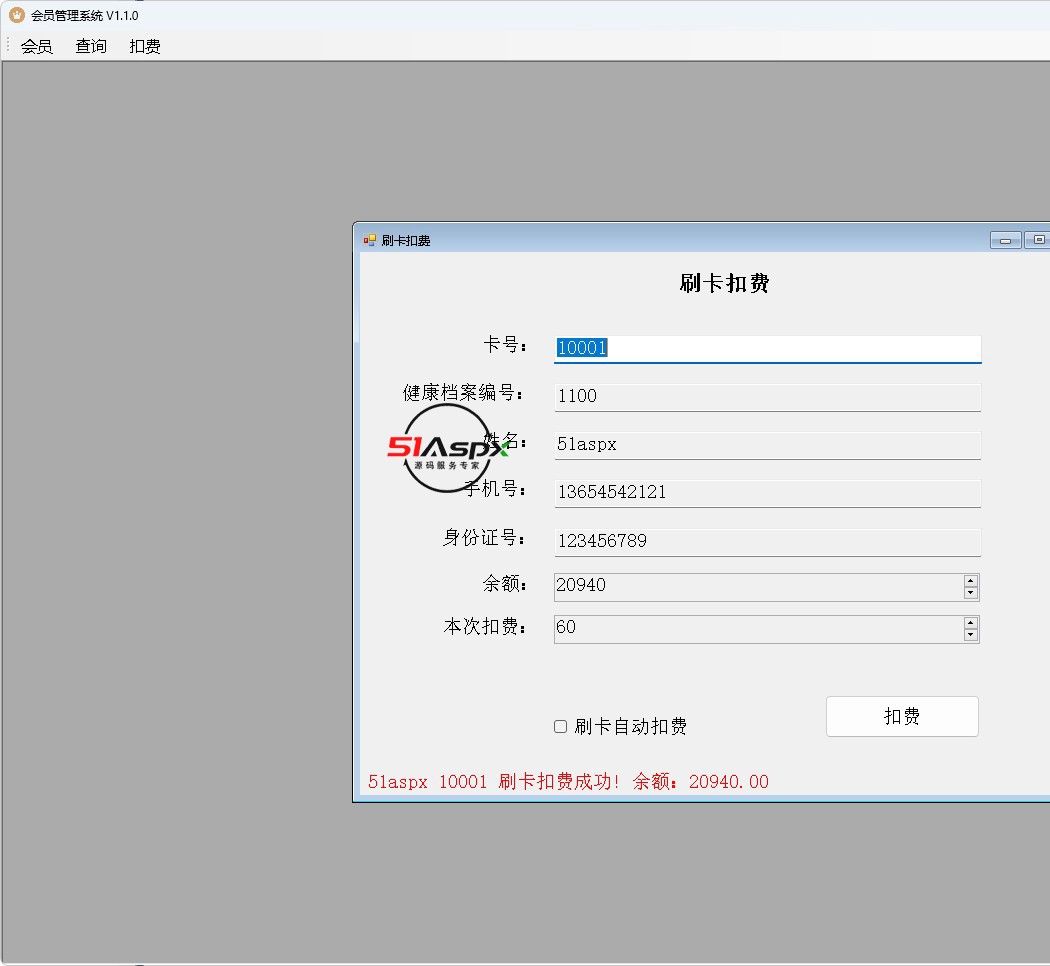Viewport: 1050px width, 966px height.
Task: Click the 健康档案编号 field showing 1100
Action: [x=767, y=397]
